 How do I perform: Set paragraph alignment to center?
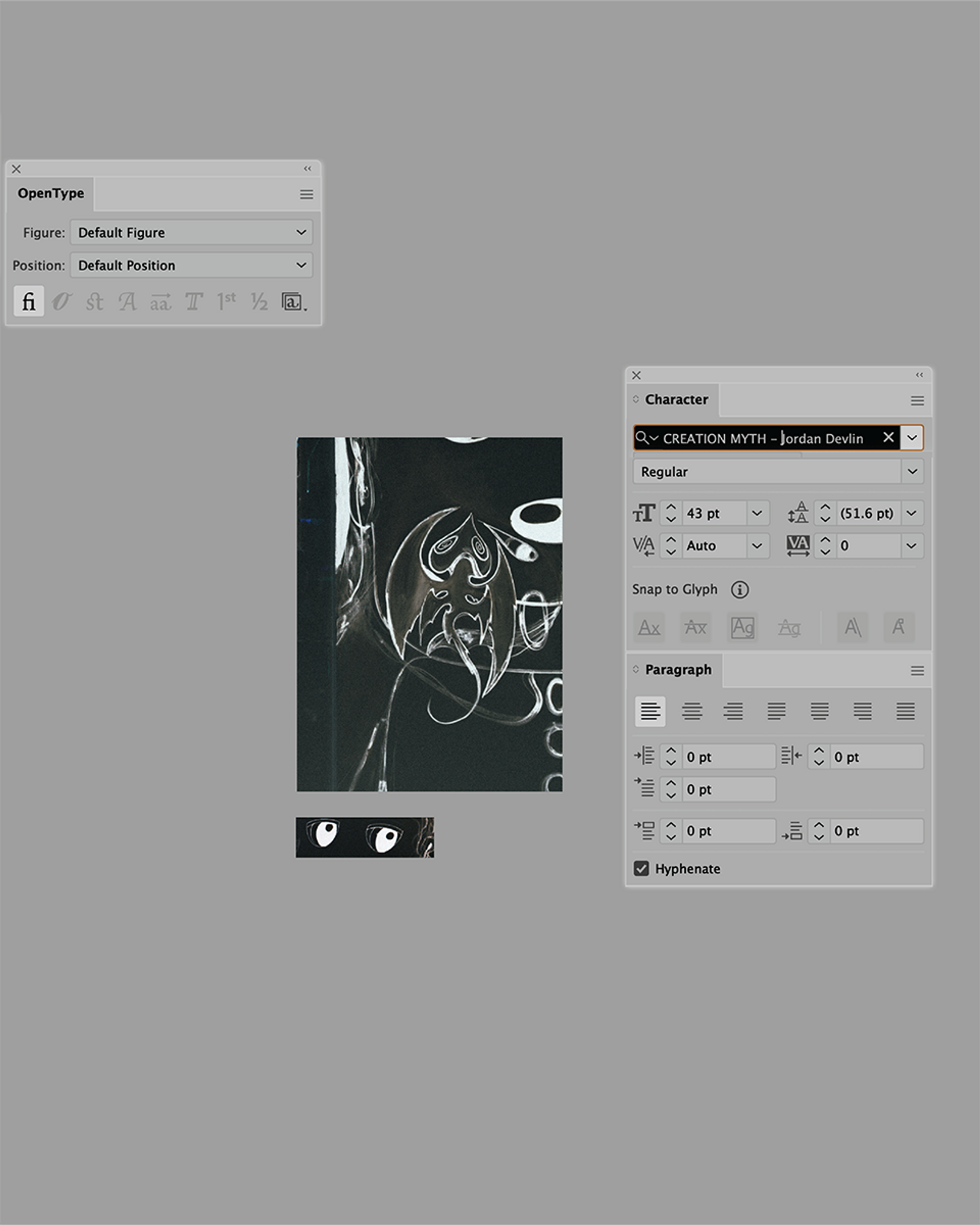(692, 711)
